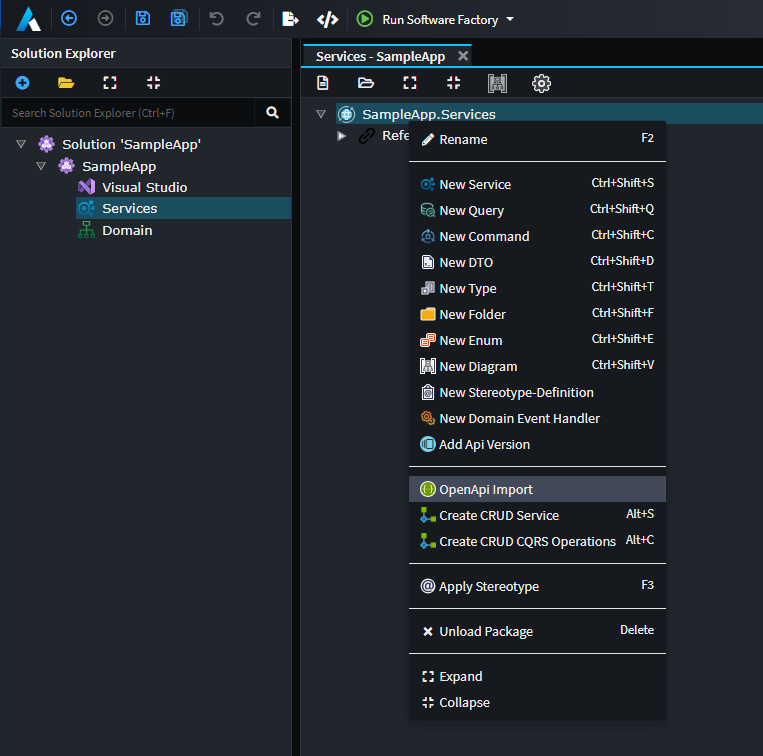Viewport: 763px width, 756px height.
Task: Click the Solution Explorer blue add icon
Action: pos(22,83)
